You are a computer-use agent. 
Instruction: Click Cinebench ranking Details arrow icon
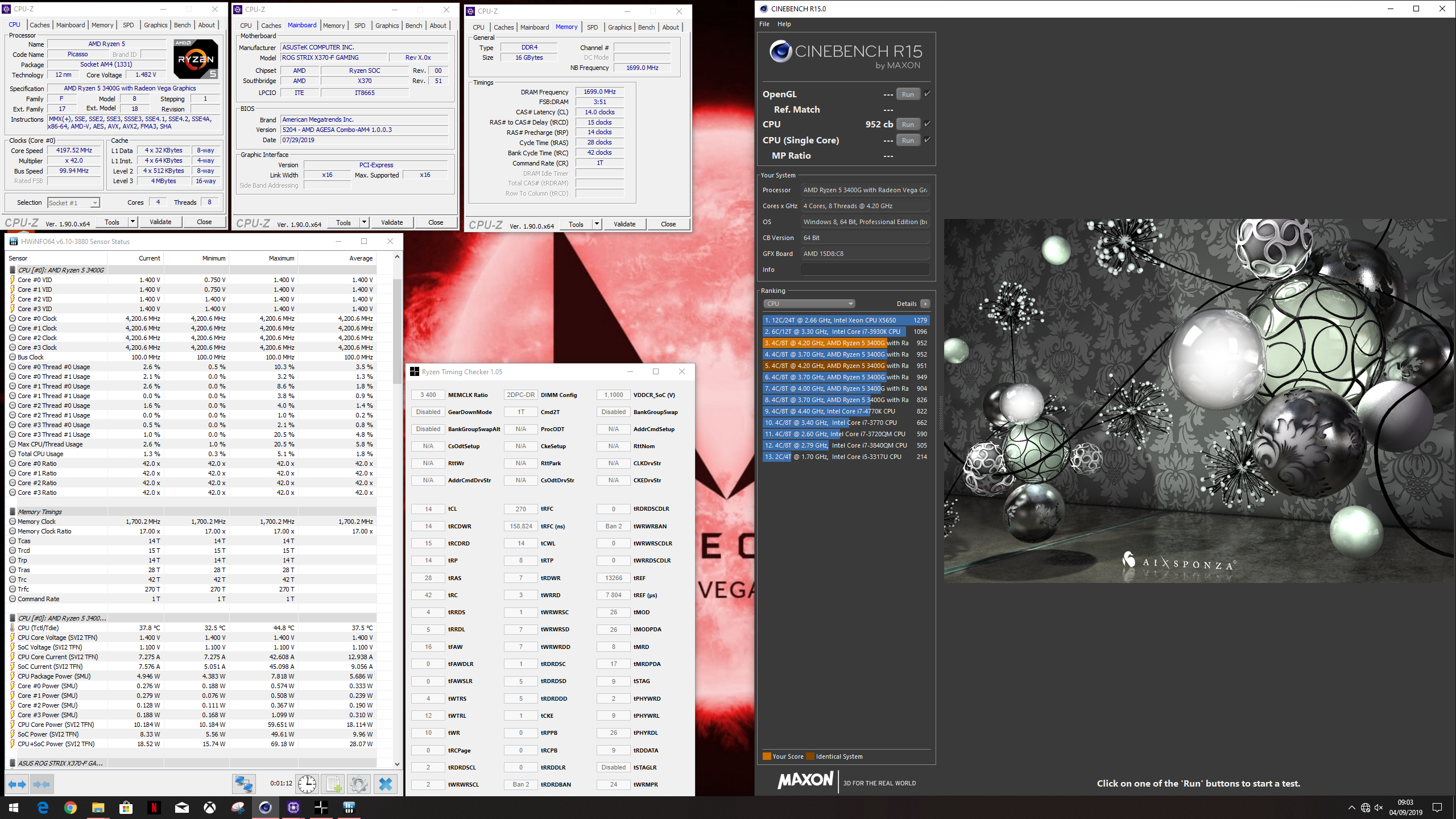click(925, 304)
